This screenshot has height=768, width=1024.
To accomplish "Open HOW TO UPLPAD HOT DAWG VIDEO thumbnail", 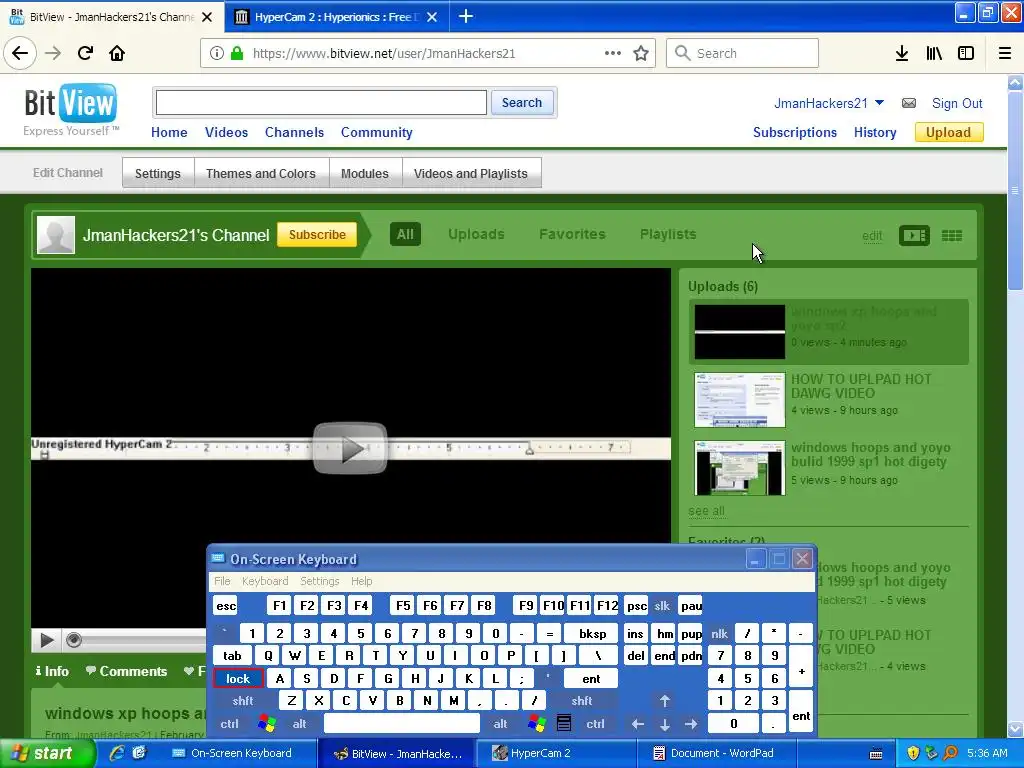I will [x=739, y=400].
